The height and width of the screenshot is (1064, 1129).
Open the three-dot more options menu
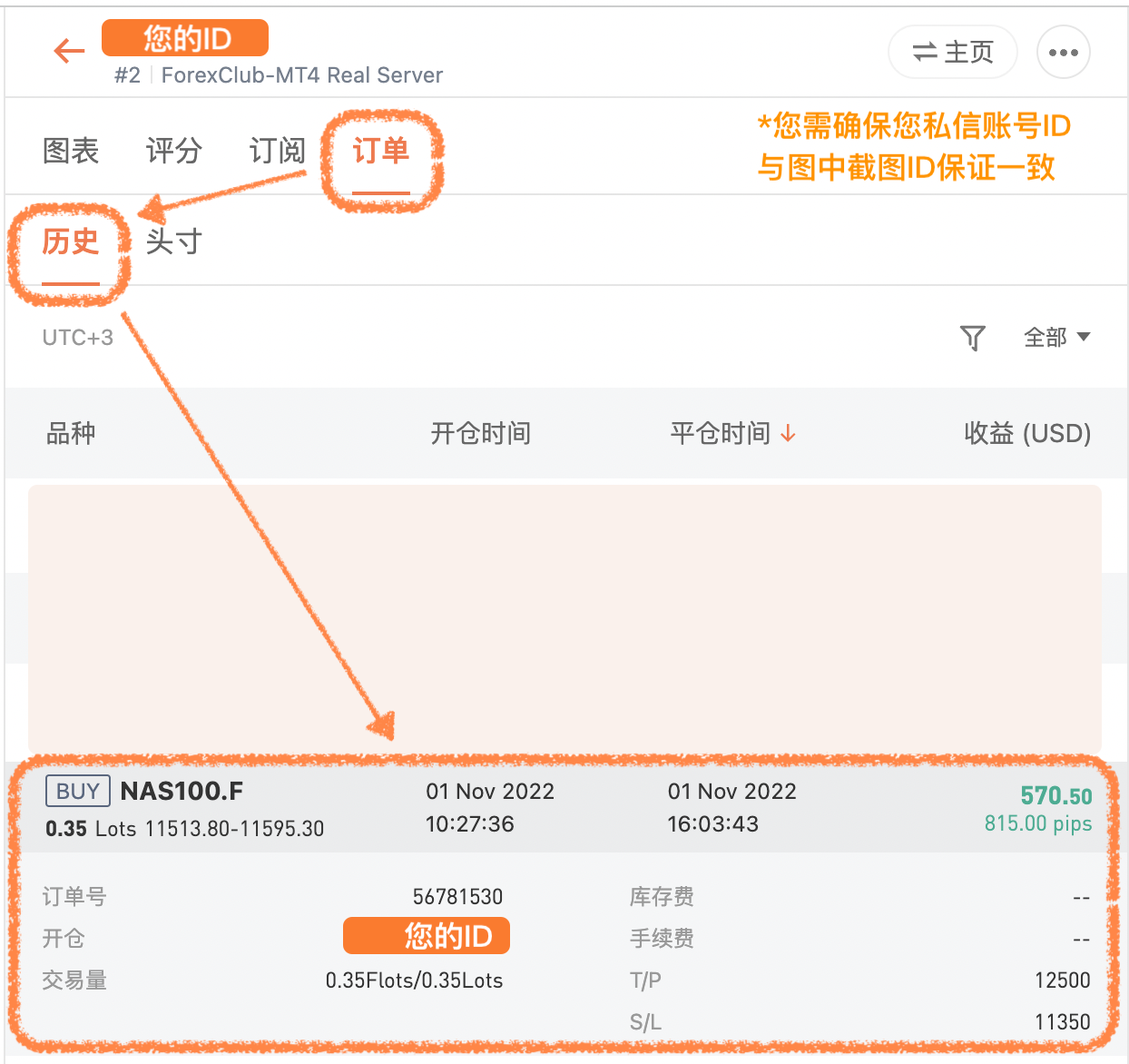tap(1063, 53)
